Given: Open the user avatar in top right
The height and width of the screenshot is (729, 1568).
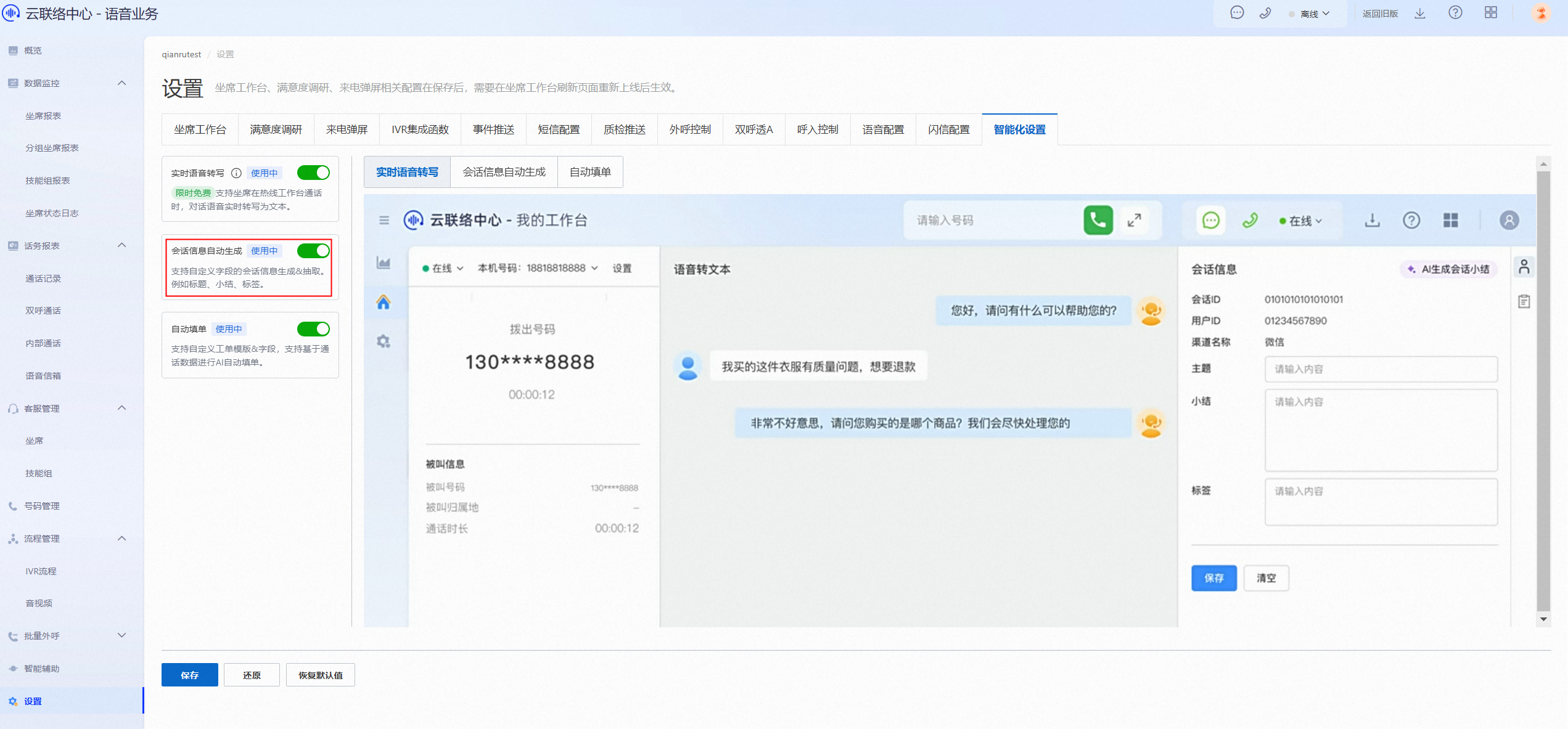Looking at the screenshot, I should (1541, 13).
